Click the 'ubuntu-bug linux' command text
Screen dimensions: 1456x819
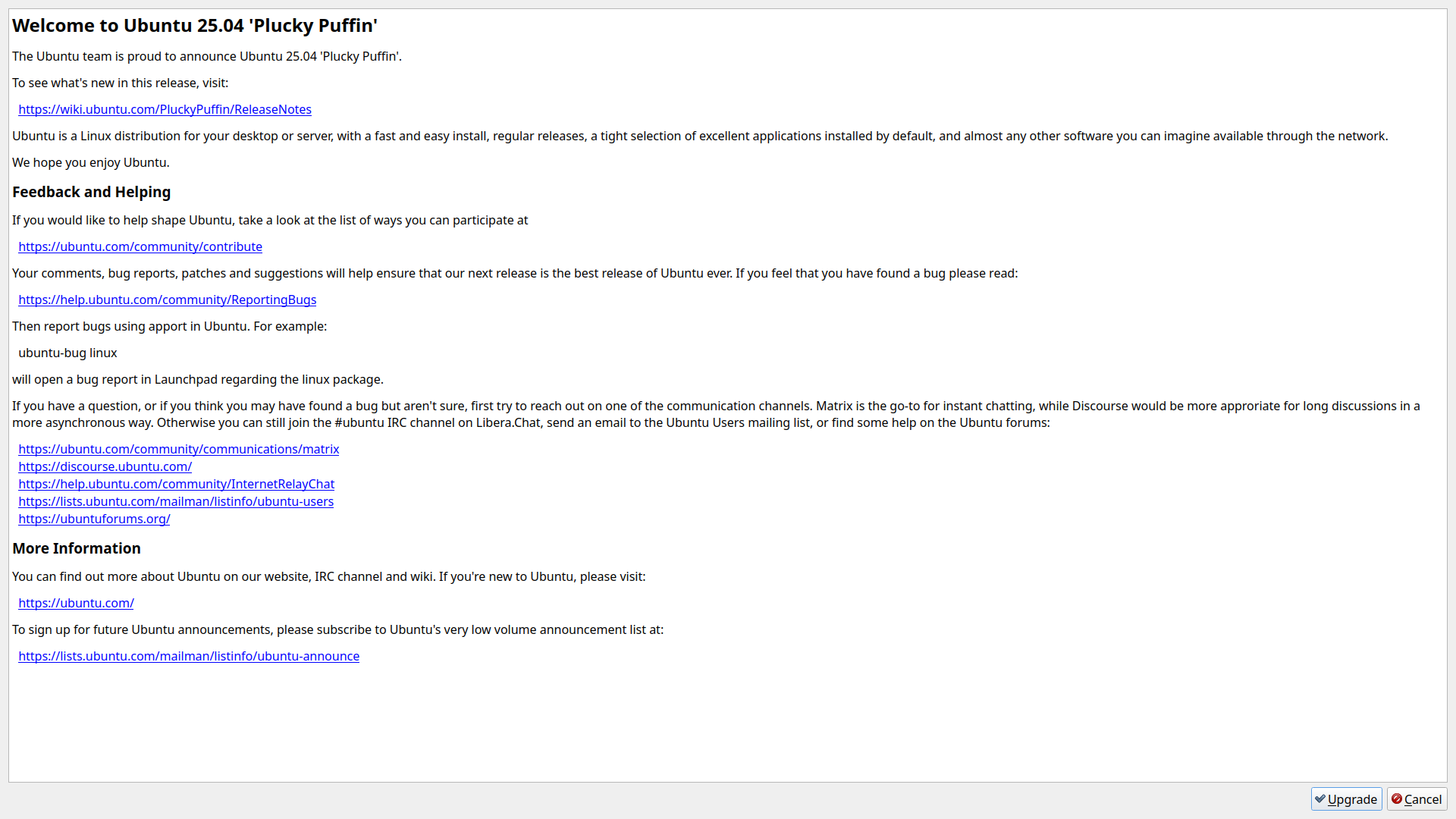tap(67, 353)
